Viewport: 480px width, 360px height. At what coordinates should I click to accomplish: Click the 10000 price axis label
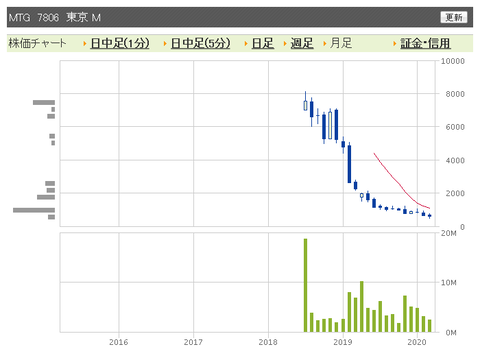click(453, 61)
